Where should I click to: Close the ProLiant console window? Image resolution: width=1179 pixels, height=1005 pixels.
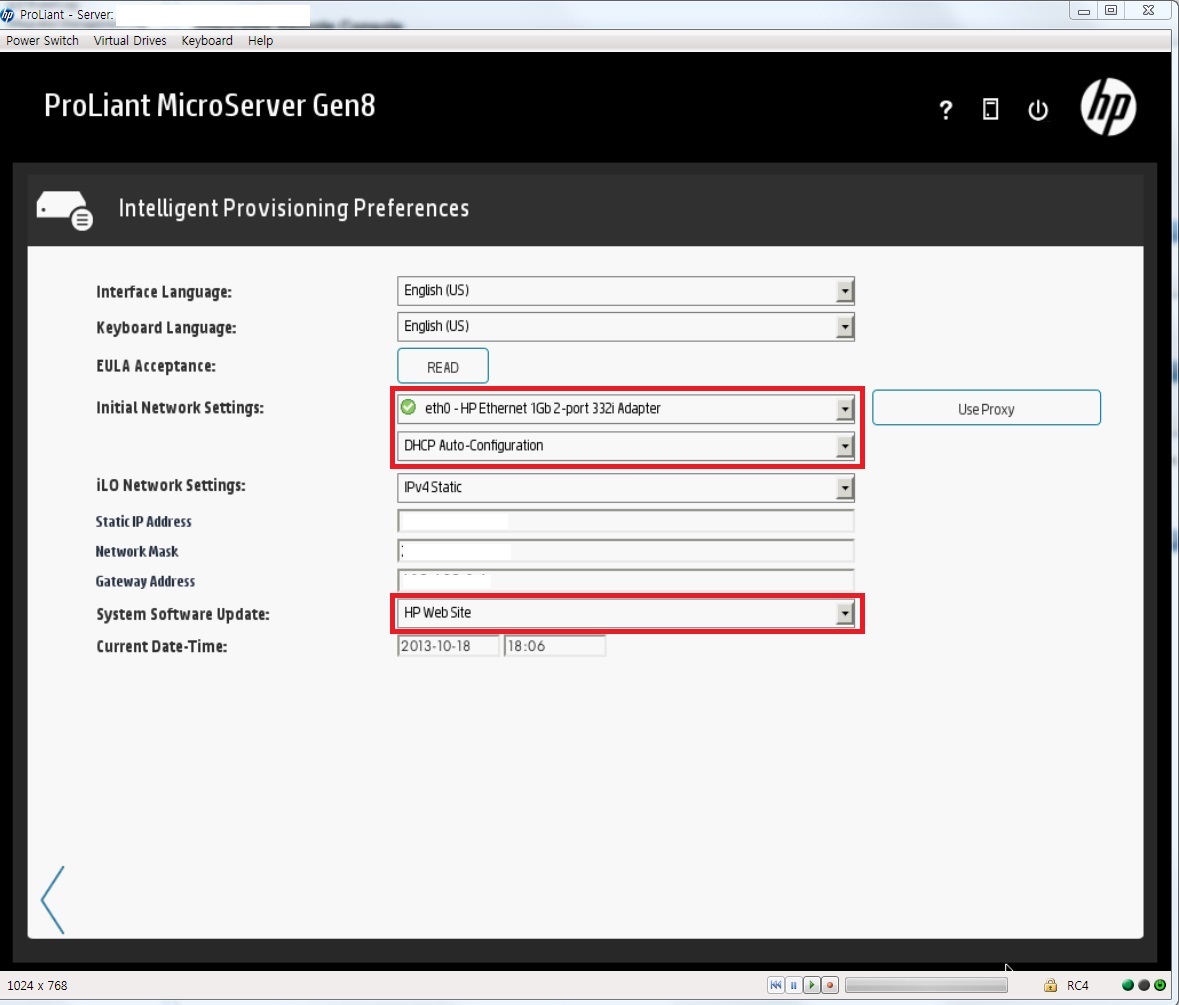pos(1148,11)
